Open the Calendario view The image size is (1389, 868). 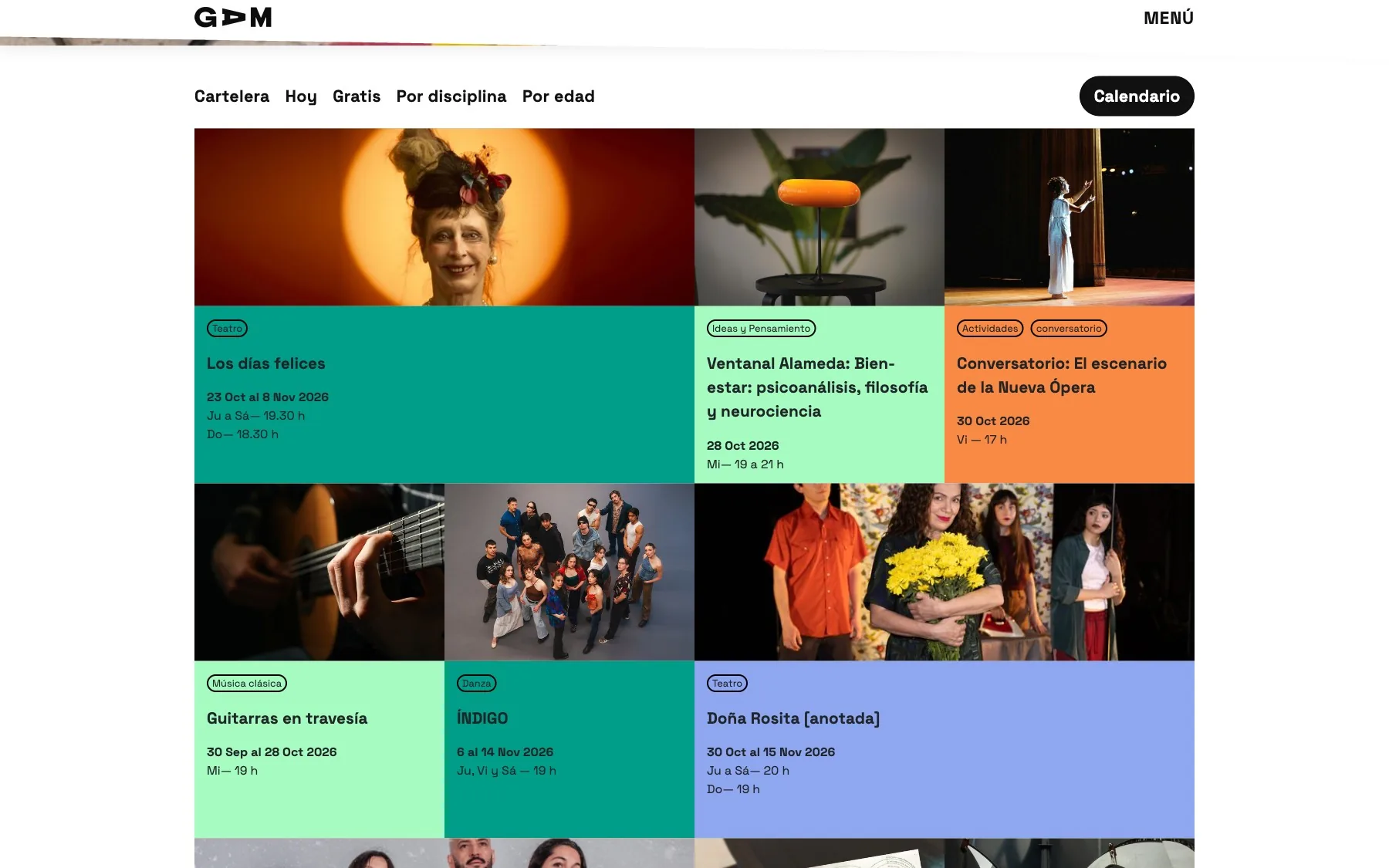coord(1137,96)
